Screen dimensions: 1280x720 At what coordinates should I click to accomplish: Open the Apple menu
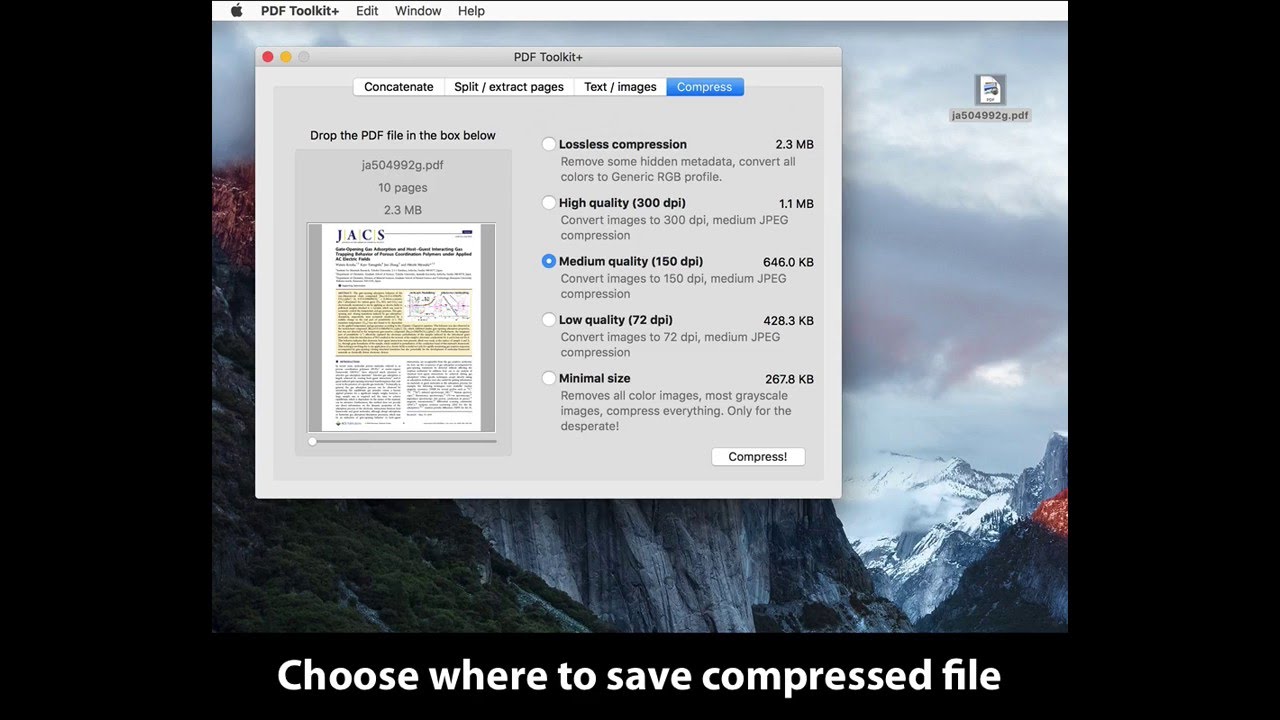click(237, 11)
